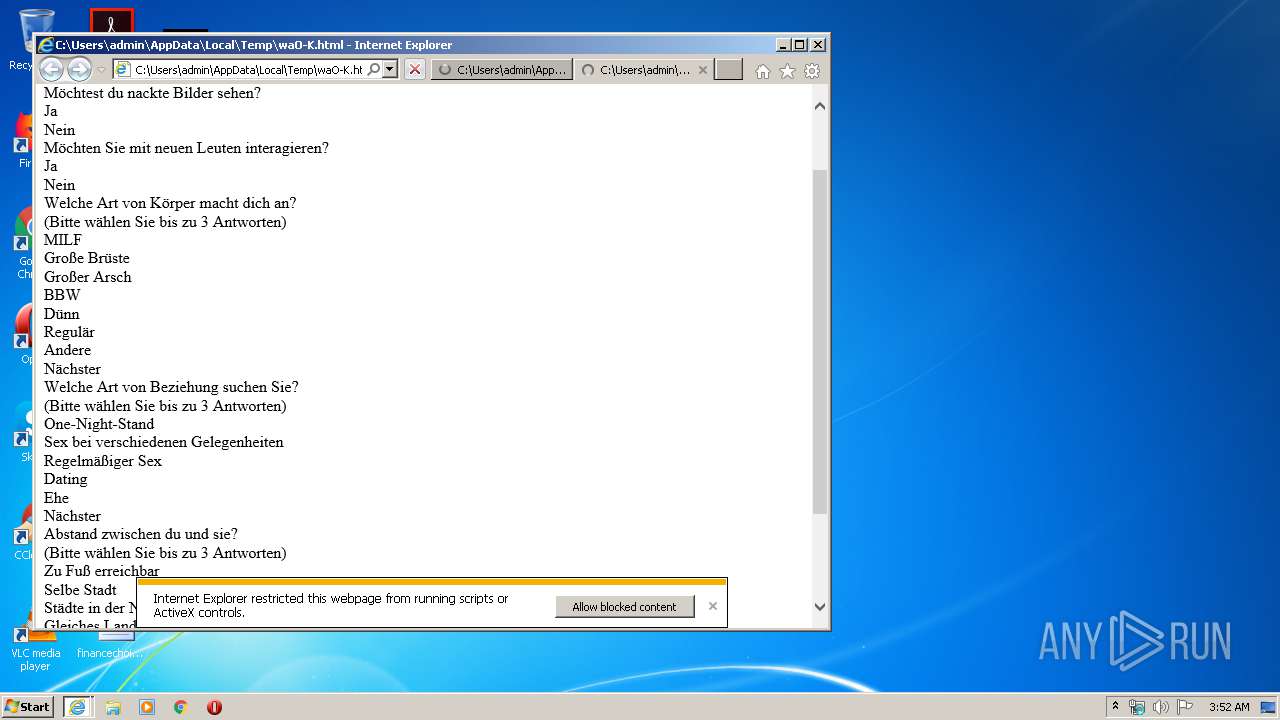Click the page scrollbar down arrow
This screenshot has width=1280, height=720.
820,607
